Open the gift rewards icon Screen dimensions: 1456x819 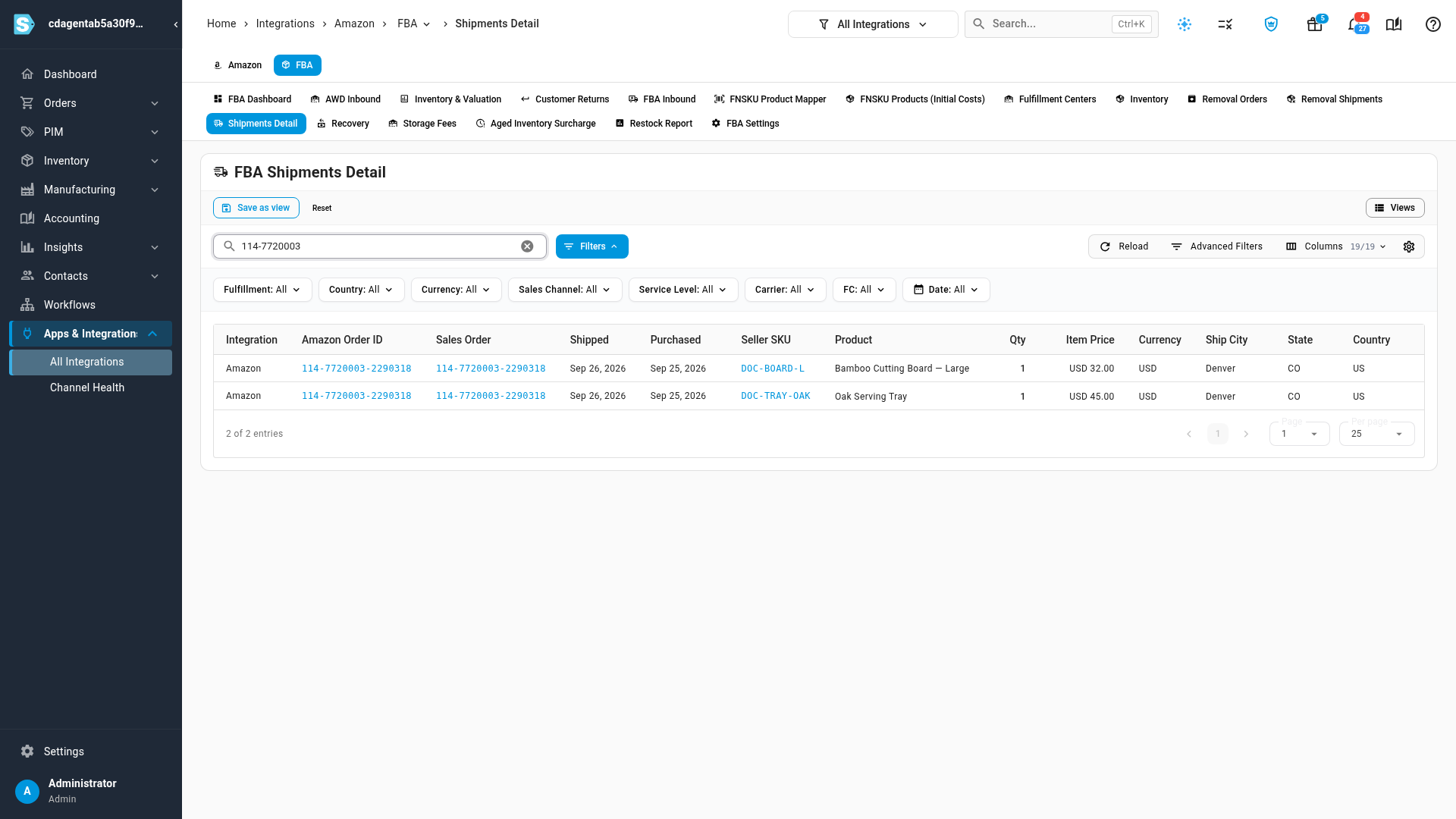pos(1315,24)
